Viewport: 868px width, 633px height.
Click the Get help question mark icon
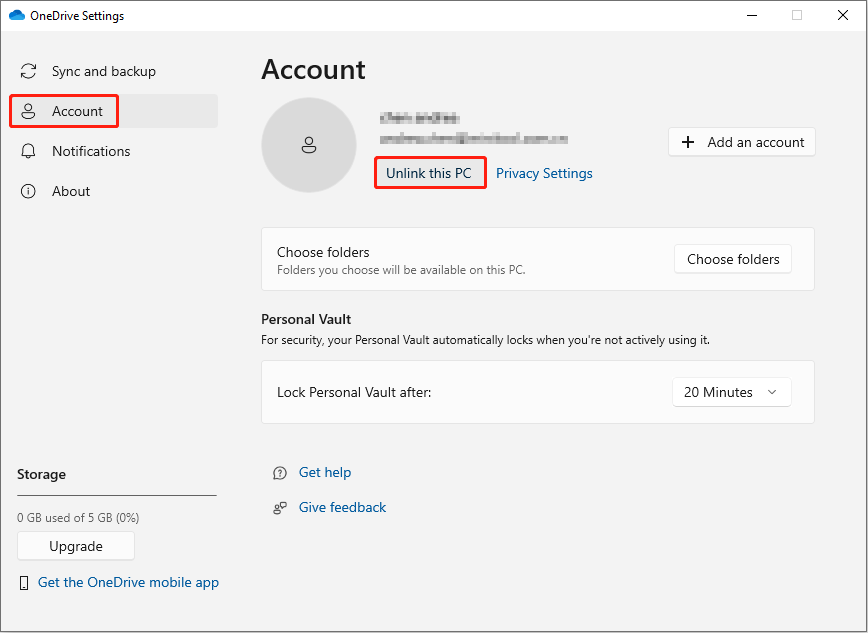(x=279, y=472)
